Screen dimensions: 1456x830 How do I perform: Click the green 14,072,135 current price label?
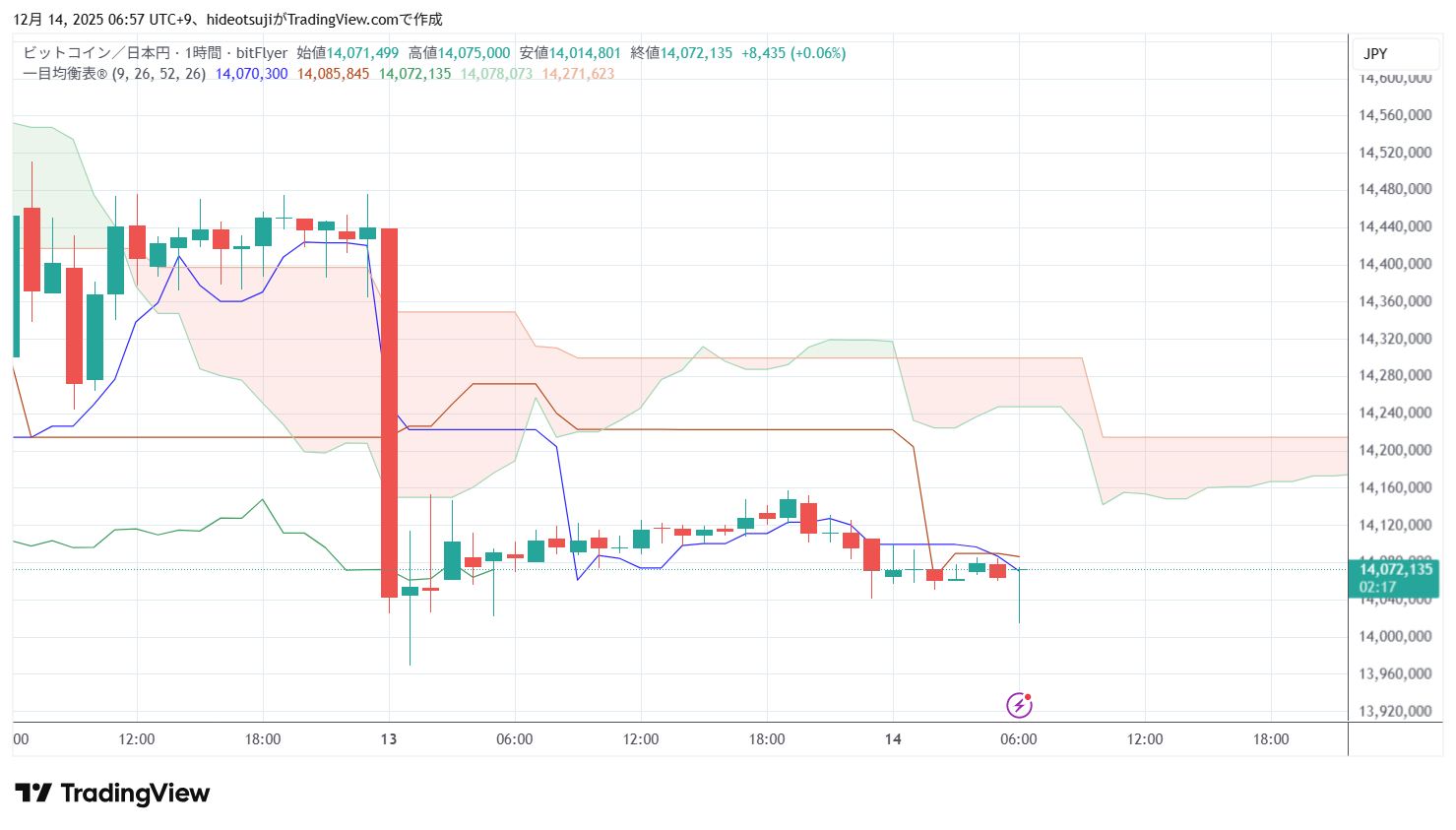click(x=1395, y=570)
